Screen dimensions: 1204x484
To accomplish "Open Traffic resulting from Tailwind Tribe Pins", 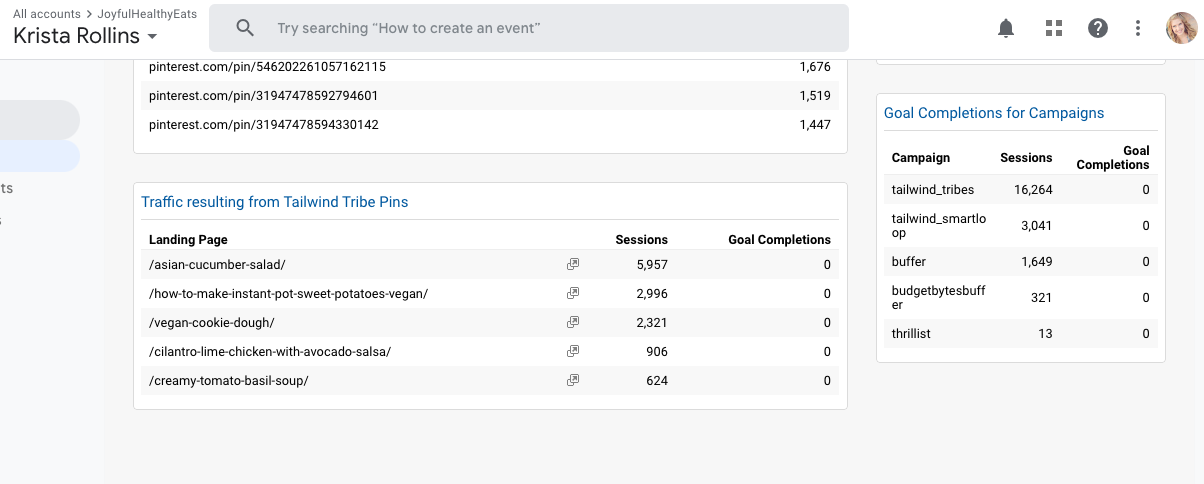I will 274,202.
